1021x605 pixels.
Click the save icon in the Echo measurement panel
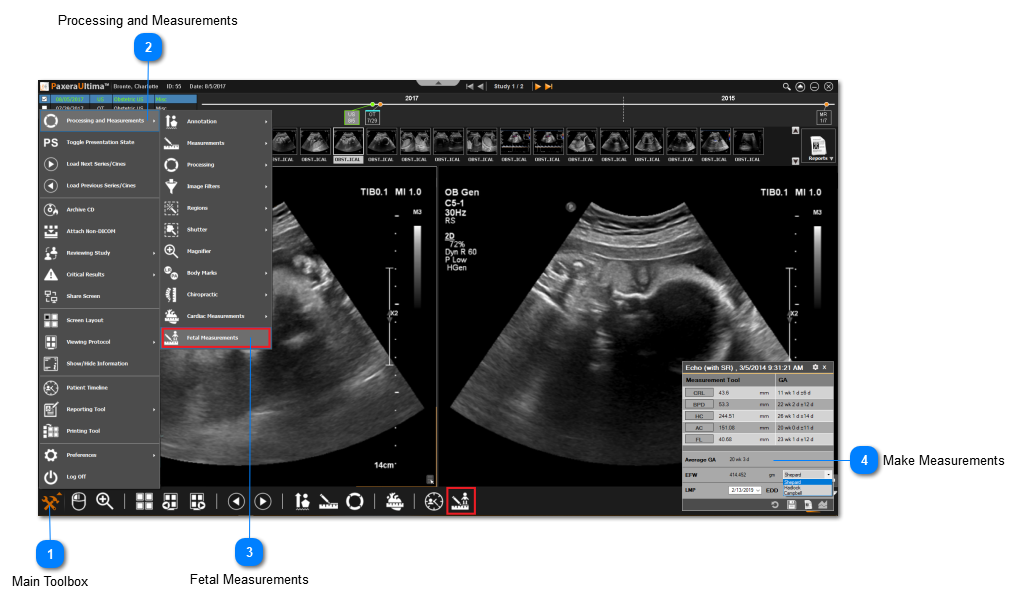790,503
